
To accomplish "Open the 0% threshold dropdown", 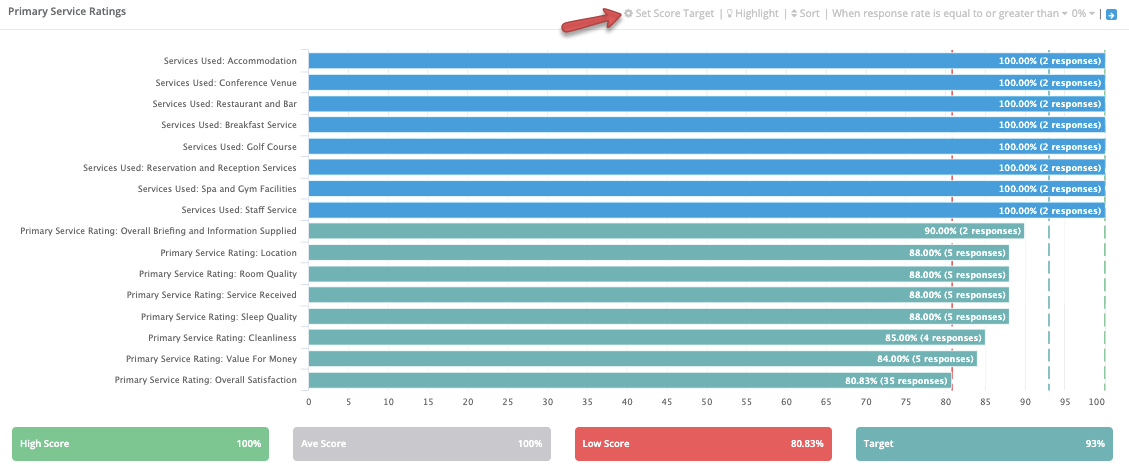I will 1084,14.
